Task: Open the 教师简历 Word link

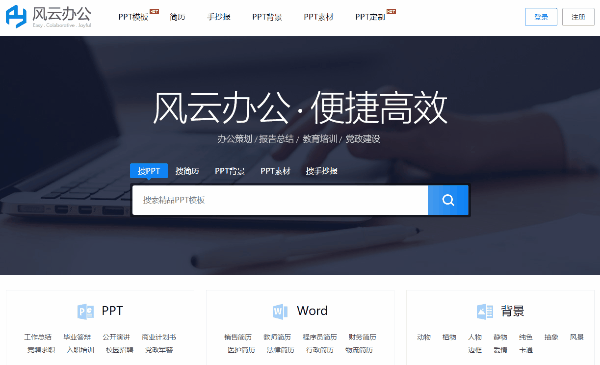Action: point(277,337)
